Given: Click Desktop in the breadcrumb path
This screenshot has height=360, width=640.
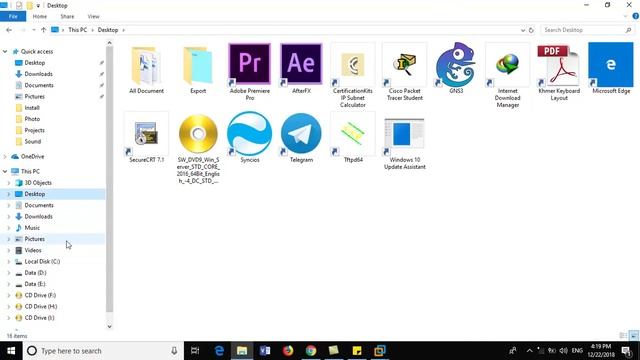Looking at the screenshot, I should pos(108,30).
